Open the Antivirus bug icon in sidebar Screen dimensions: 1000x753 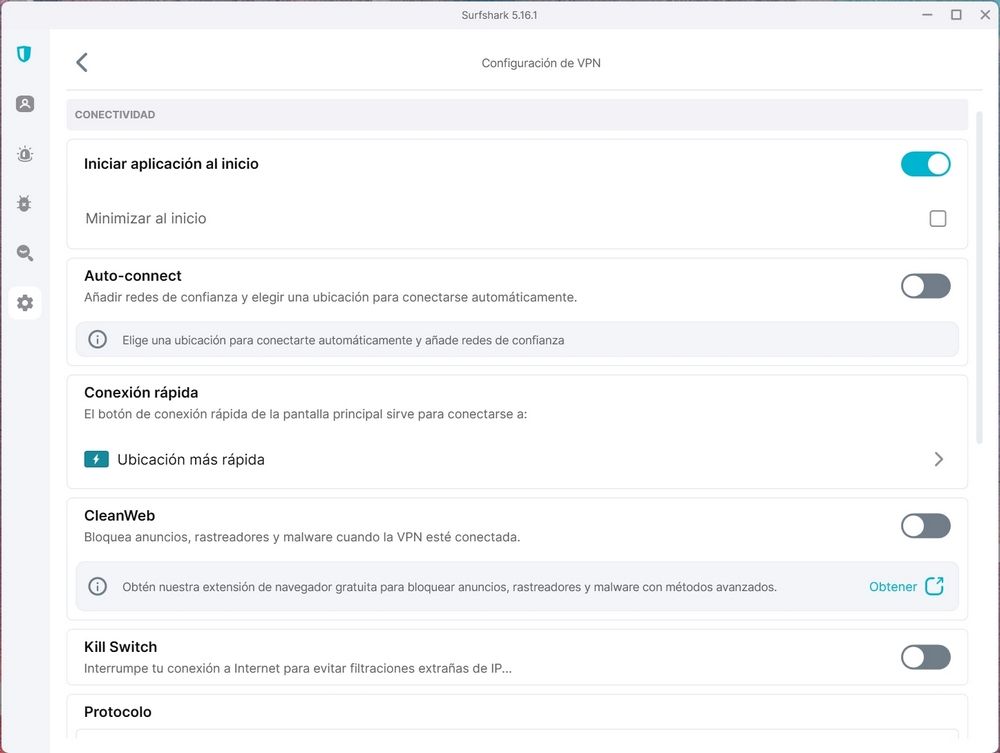[x=24, y=203]
